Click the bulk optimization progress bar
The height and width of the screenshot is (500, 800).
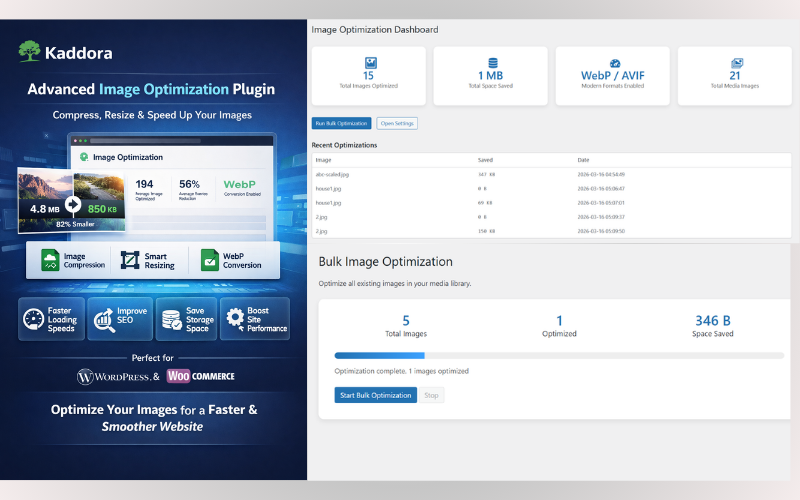click(x=559, y=356)
